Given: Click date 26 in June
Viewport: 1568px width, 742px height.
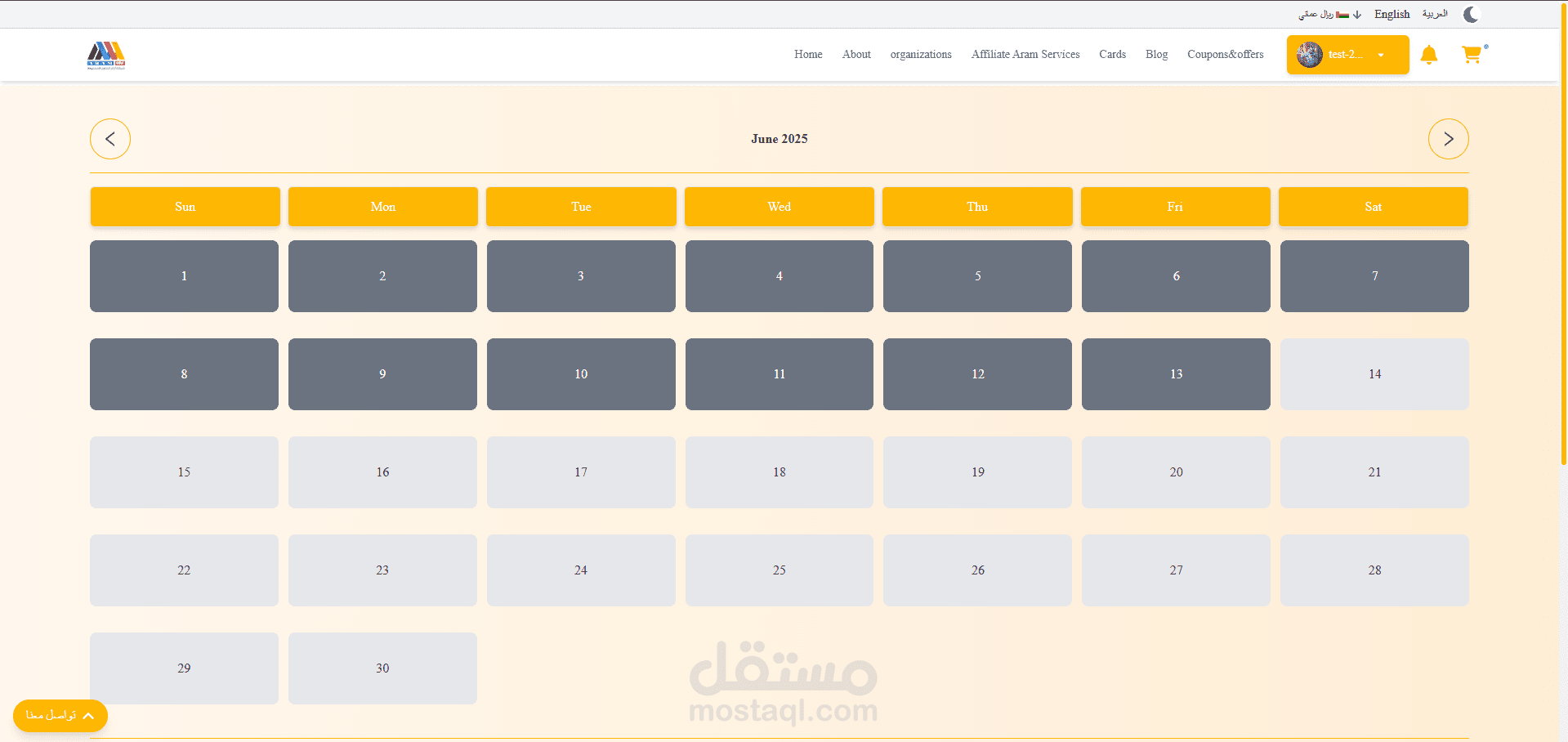Looking at the screenshot, I should pos(977,570).
